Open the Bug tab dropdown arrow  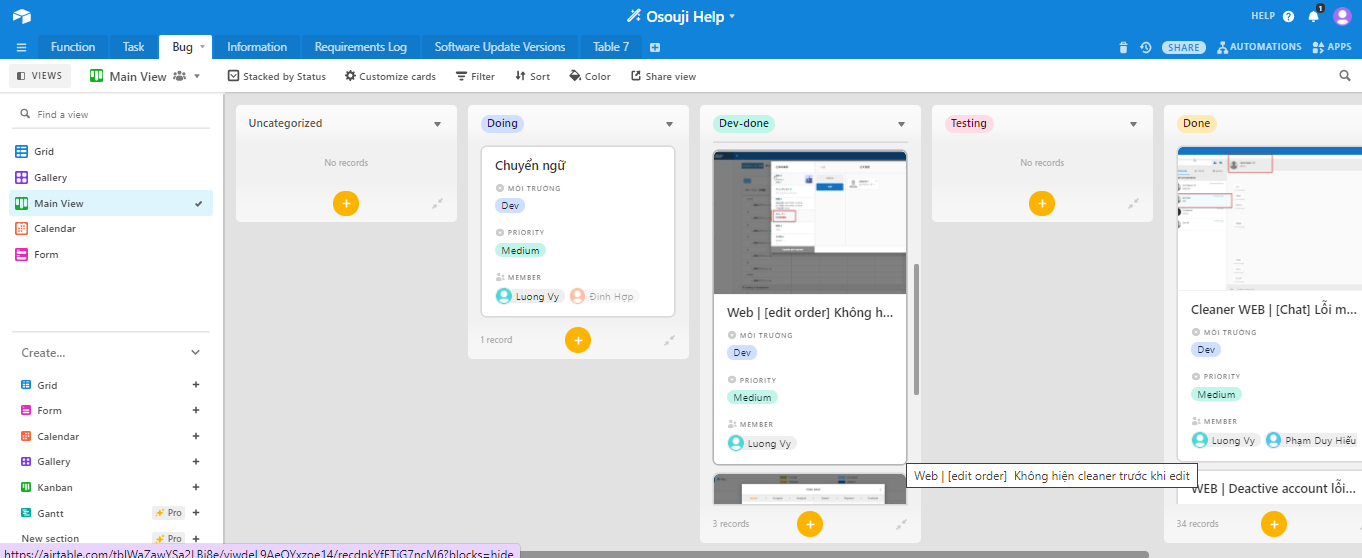[x=203, y=47]
